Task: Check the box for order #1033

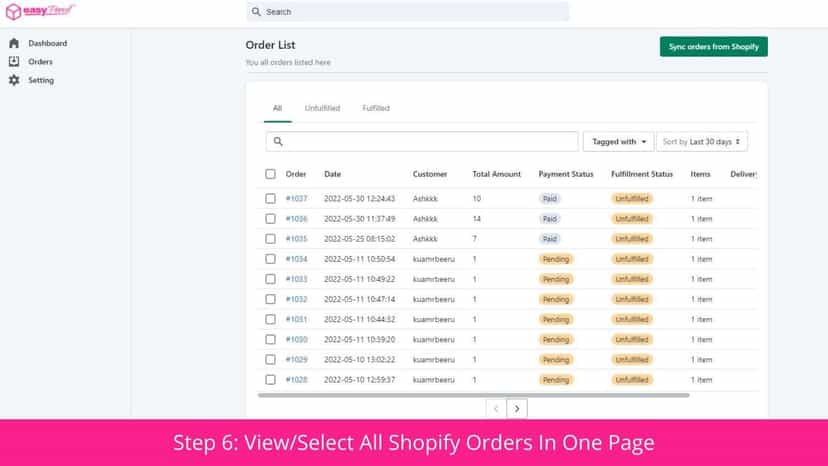Action: [x=270, y=279]
